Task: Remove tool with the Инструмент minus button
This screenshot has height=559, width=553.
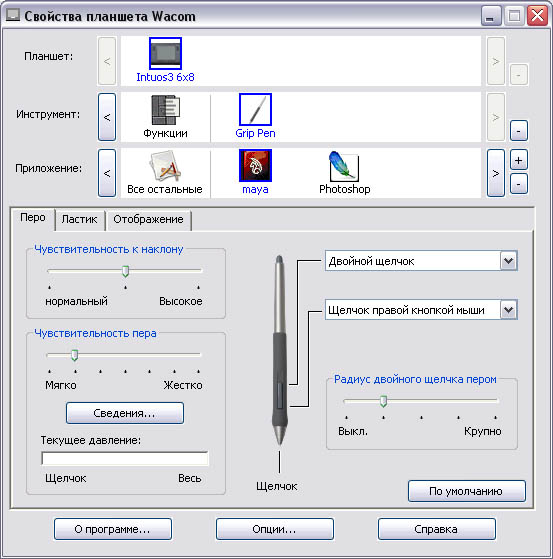Action: (518, 131)
